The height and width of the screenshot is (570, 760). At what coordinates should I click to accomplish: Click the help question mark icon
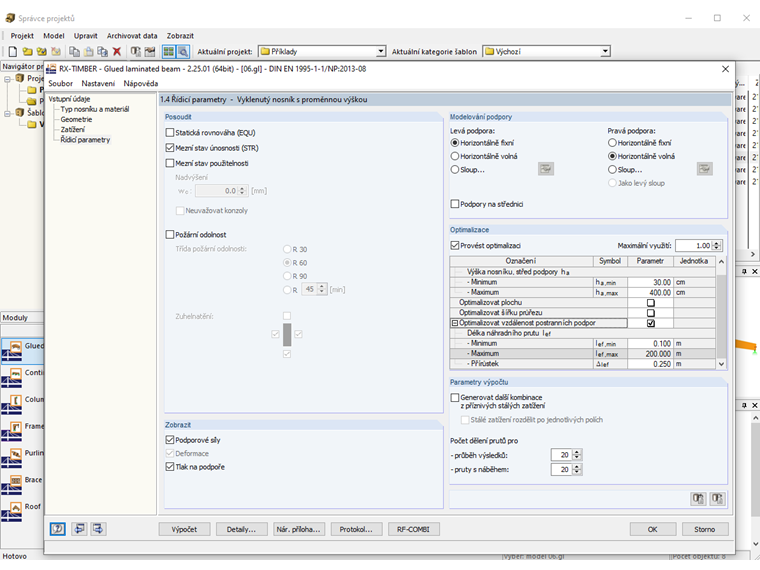coord(58,529)
